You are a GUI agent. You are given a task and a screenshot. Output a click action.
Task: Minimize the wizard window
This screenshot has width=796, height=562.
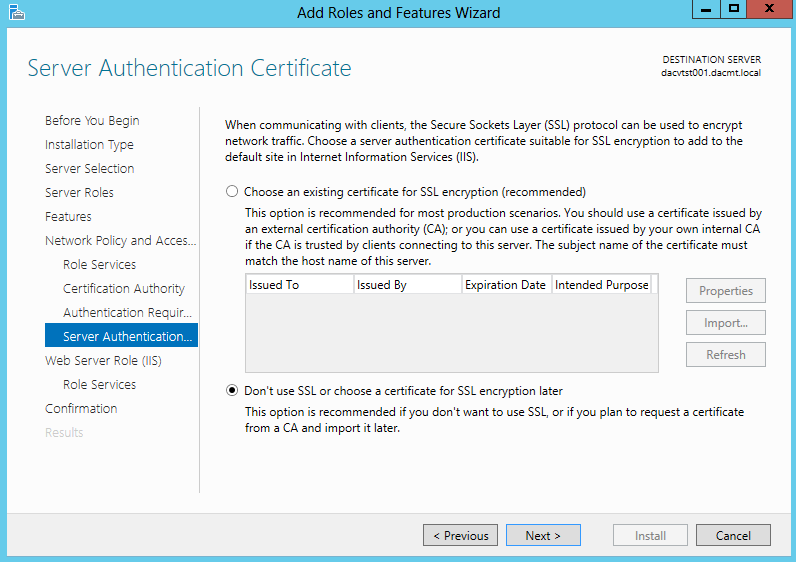coord(706,9)
